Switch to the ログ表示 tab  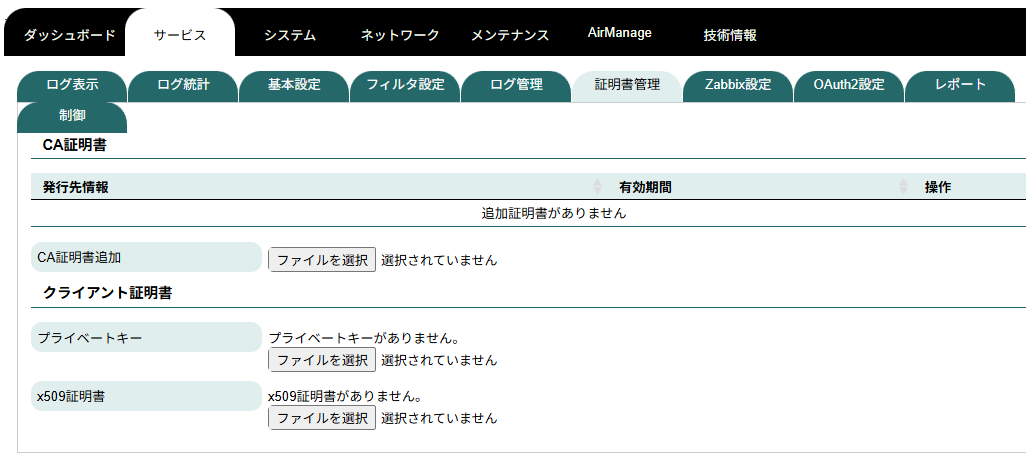click(72, 86)
